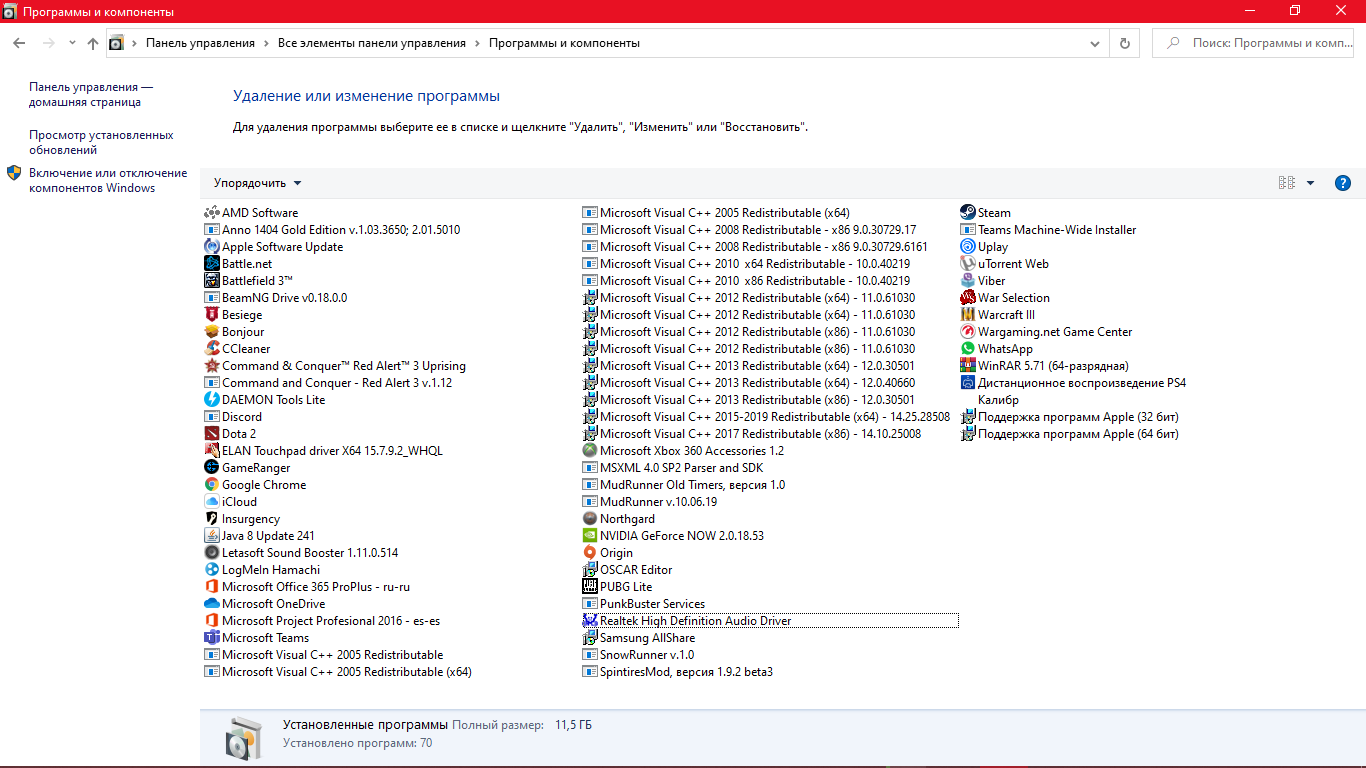Click the Wargaming.net Game Center icon
1366x768 pixels.
point(967,332)
